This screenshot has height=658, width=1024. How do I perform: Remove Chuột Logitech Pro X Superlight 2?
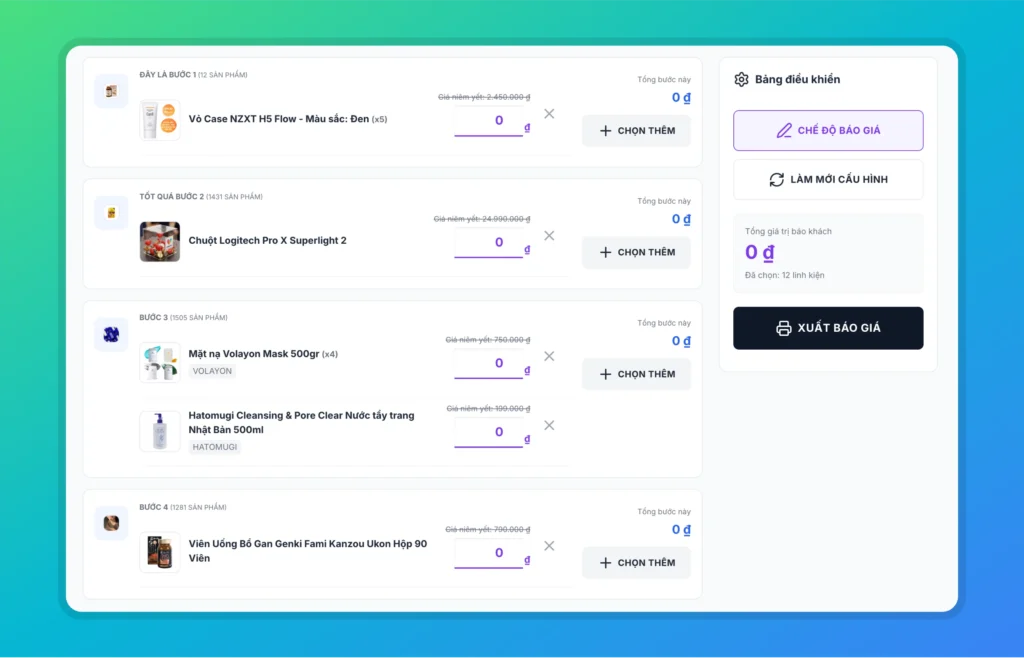point(549,236)
